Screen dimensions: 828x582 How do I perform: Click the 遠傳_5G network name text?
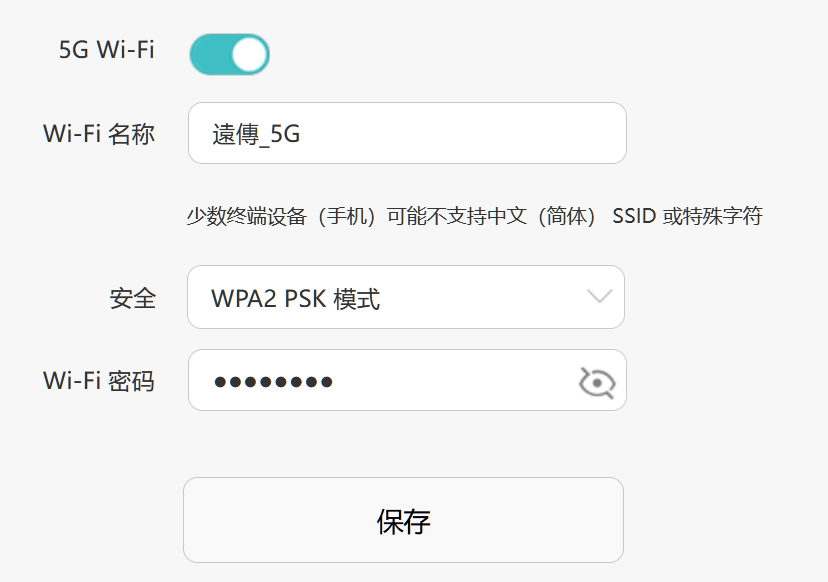[x=256, y=134]
